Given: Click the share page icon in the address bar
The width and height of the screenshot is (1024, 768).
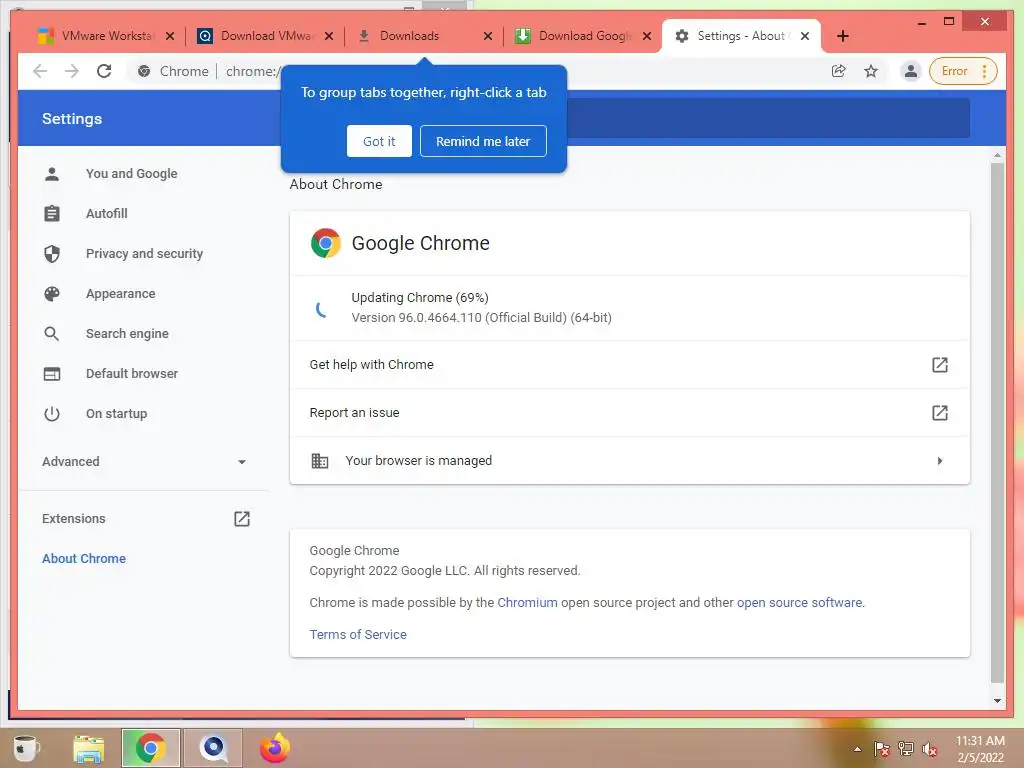Looking at the screenshot, I should [839, 71].
